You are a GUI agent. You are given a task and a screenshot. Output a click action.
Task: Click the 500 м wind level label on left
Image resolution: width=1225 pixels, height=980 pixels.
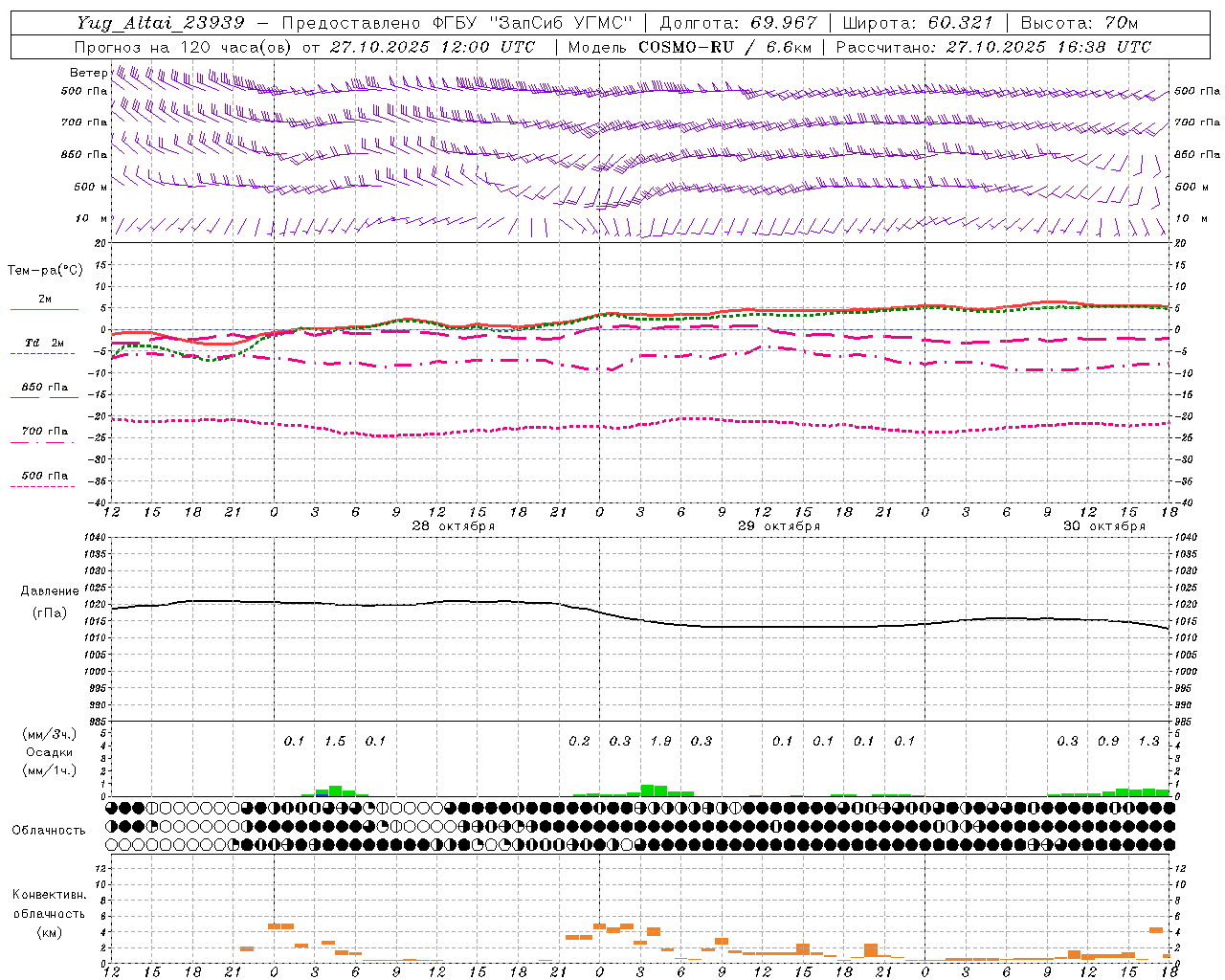(92, 187)
